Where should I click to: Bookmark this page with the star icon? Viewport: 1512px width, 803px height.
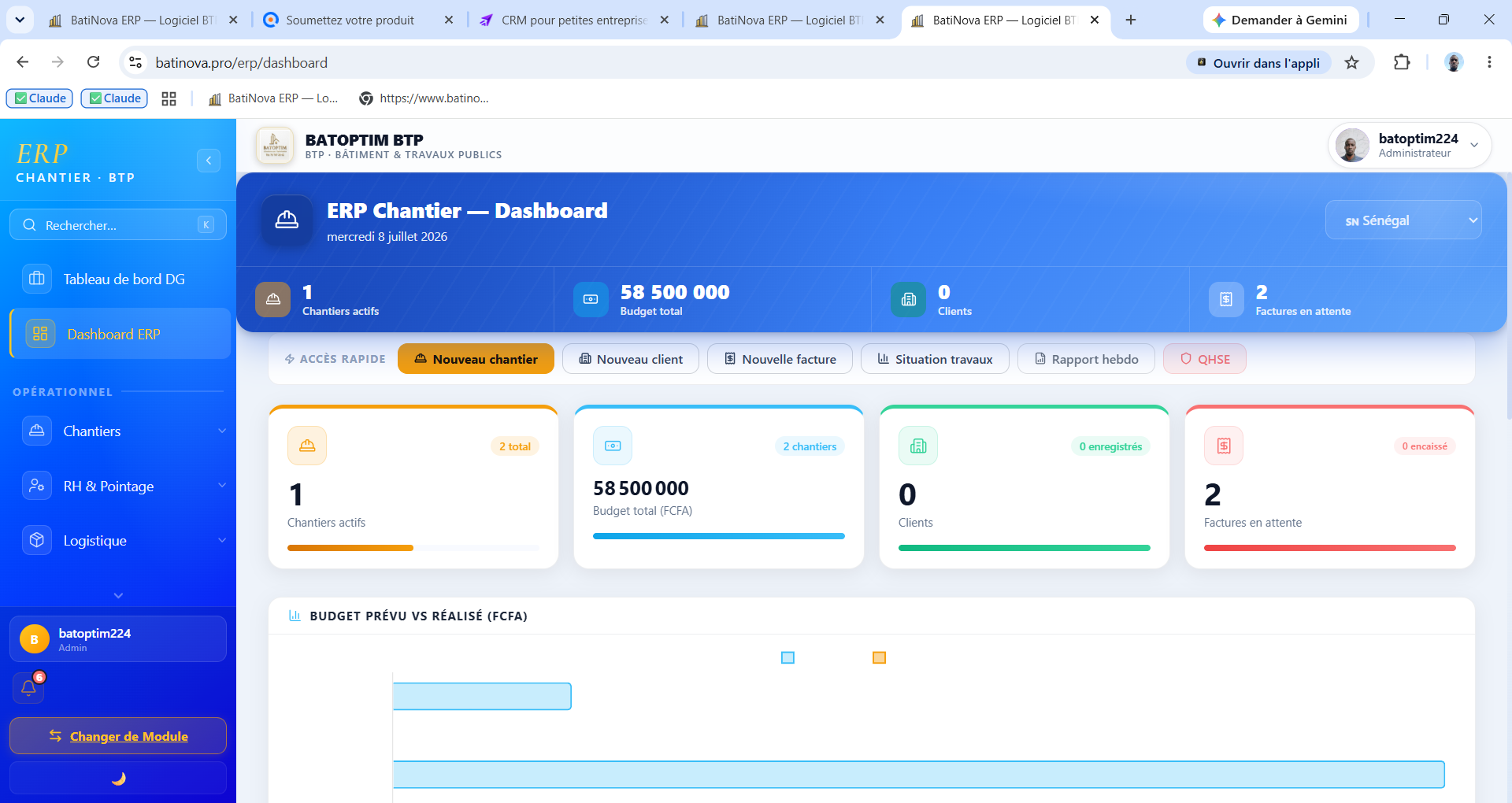[1352, 62]
